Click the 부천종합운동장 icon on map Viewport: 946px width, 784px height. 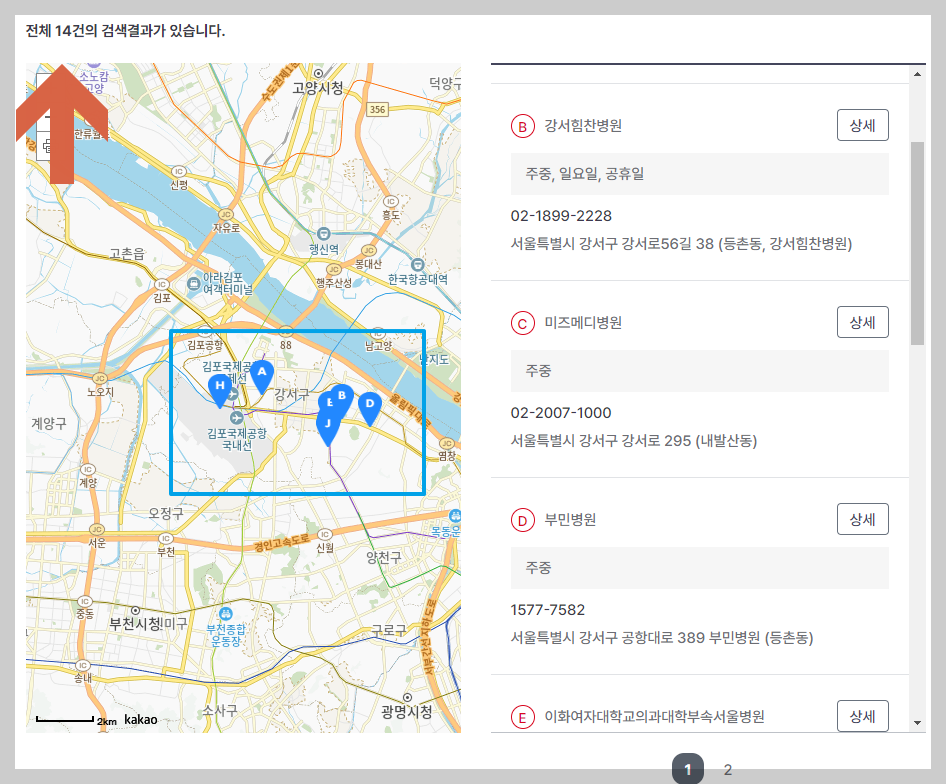click(226, 614)
